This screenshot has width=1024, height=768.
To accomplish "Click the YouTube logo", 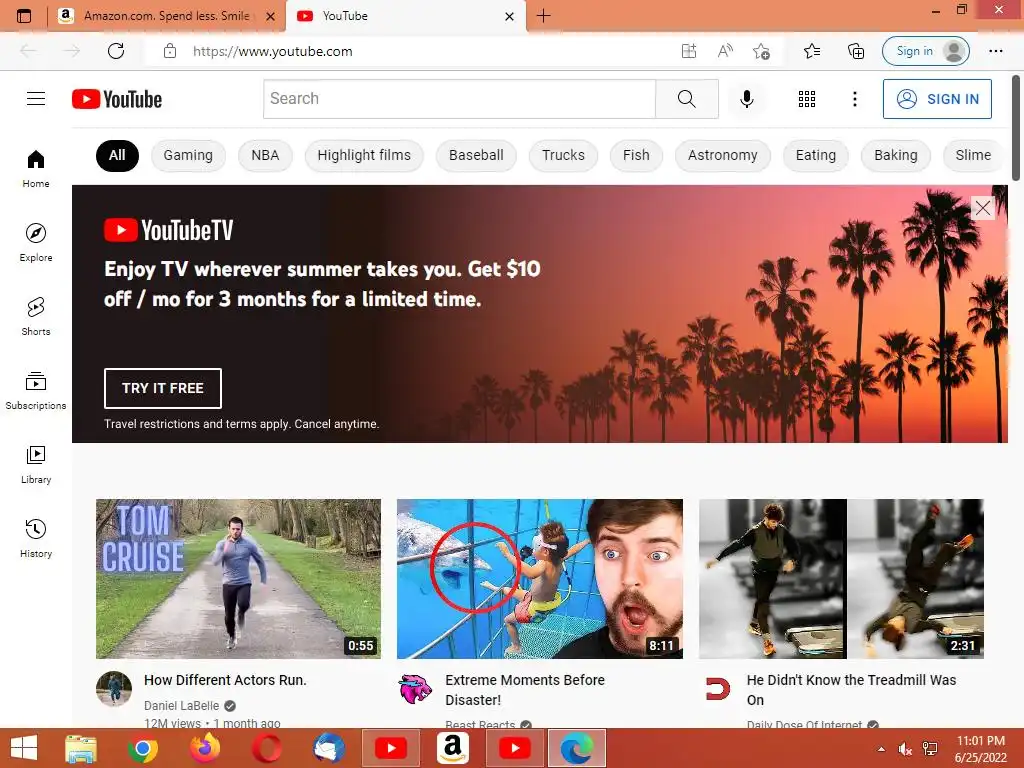I will point(117,99).
